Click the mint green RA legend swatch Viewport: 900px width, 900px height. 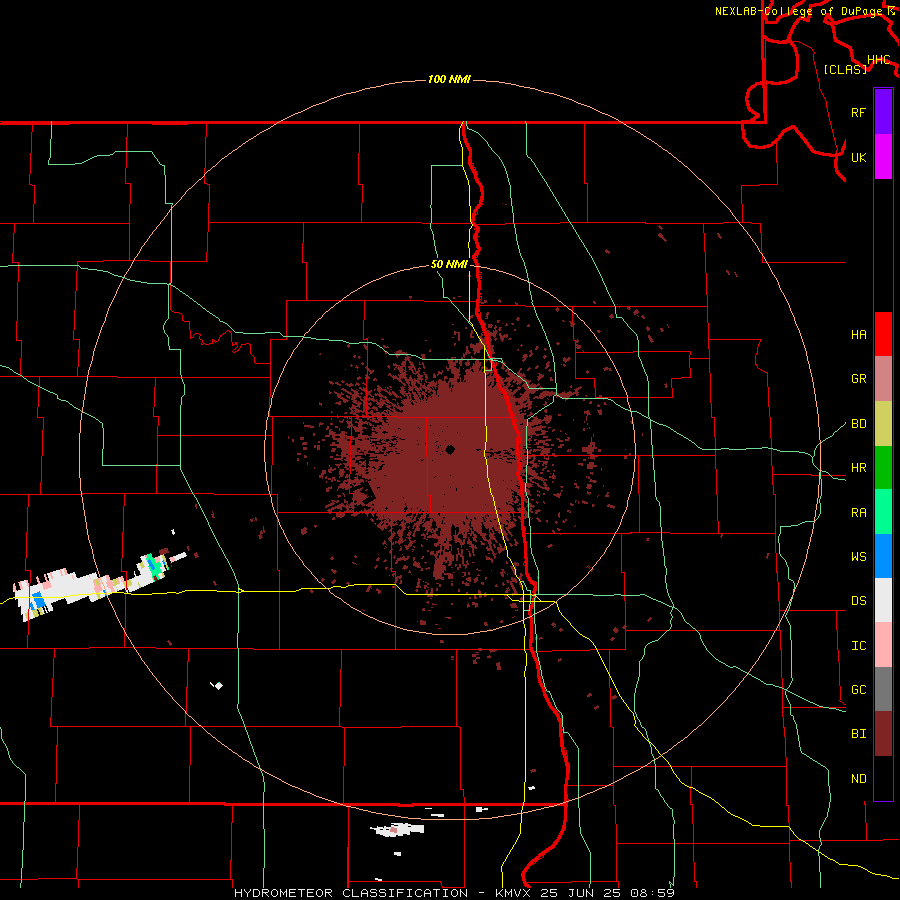point(883,512)
